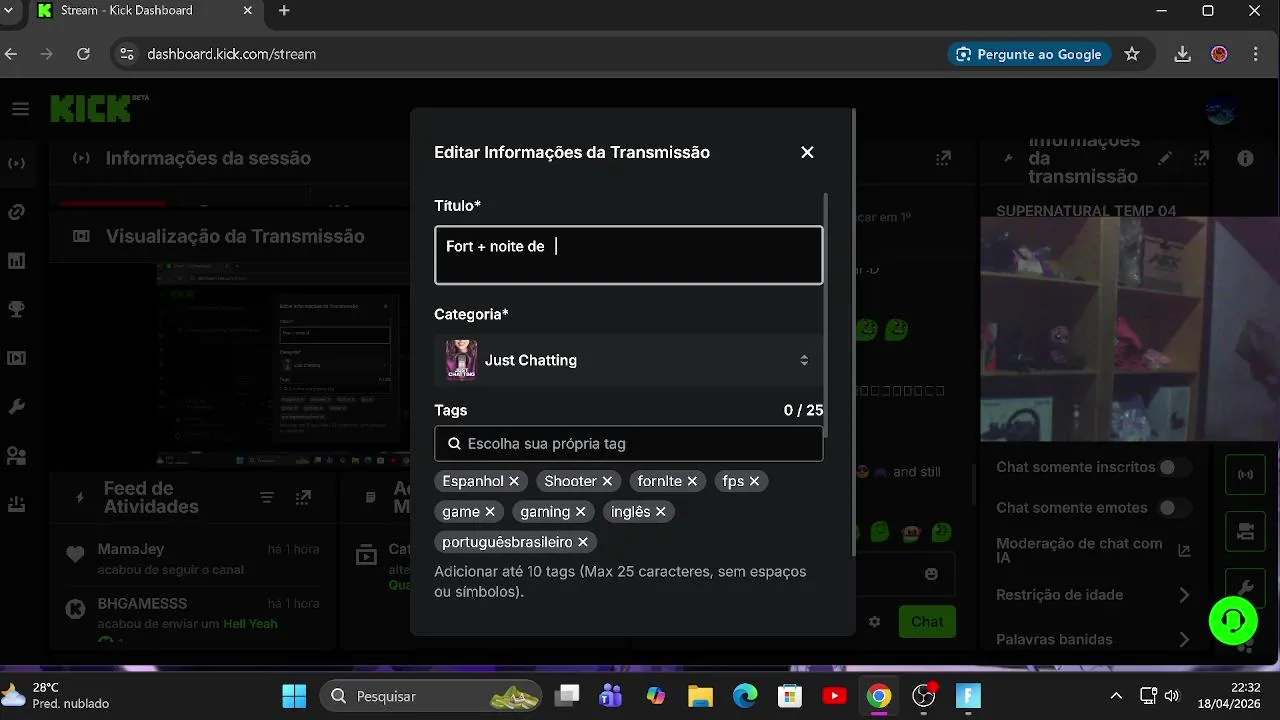Open the info icon in stream panel
This screenshot has height=720, width=1280.
pos(1245,158)
